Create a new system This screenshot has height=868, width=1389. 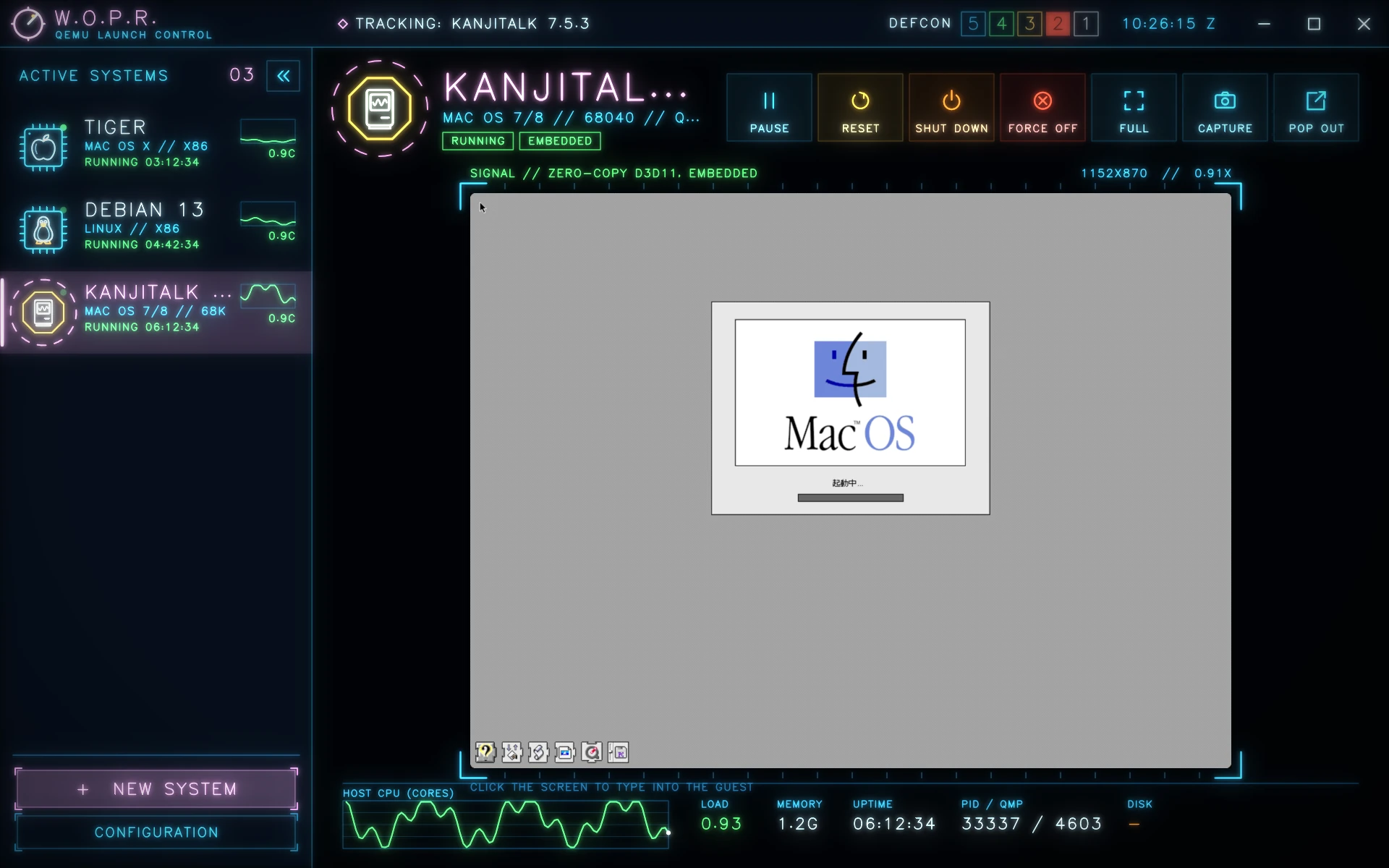point(156,789)
